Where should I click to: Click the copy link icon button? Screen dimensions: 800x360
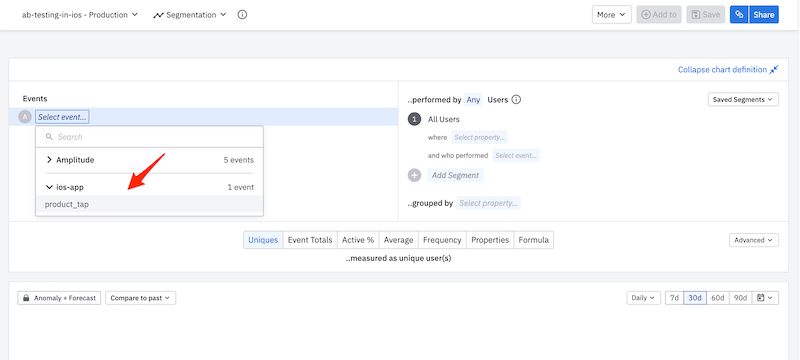pos(739,15)
